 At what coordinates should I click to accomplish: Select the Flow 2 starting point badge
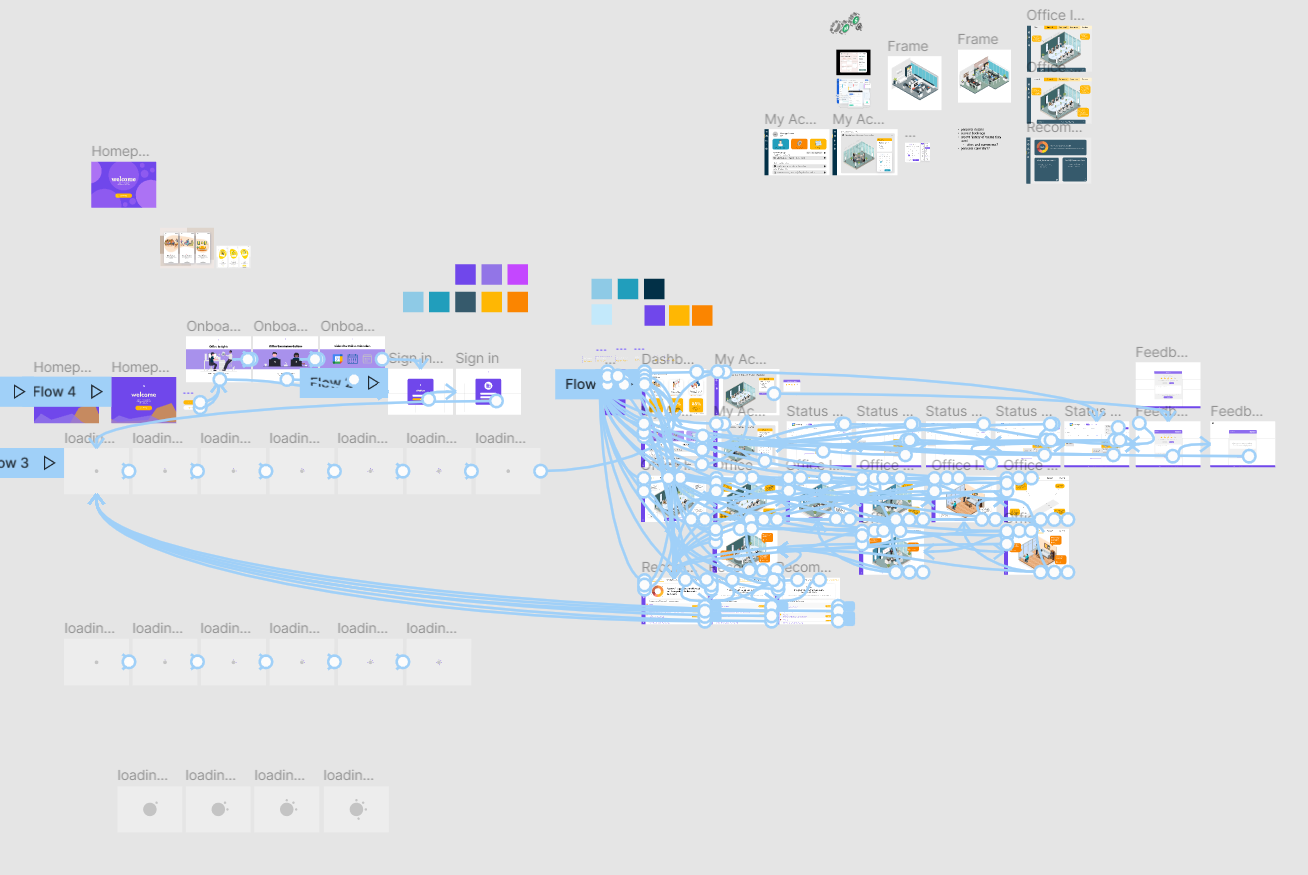coord(344,383)
